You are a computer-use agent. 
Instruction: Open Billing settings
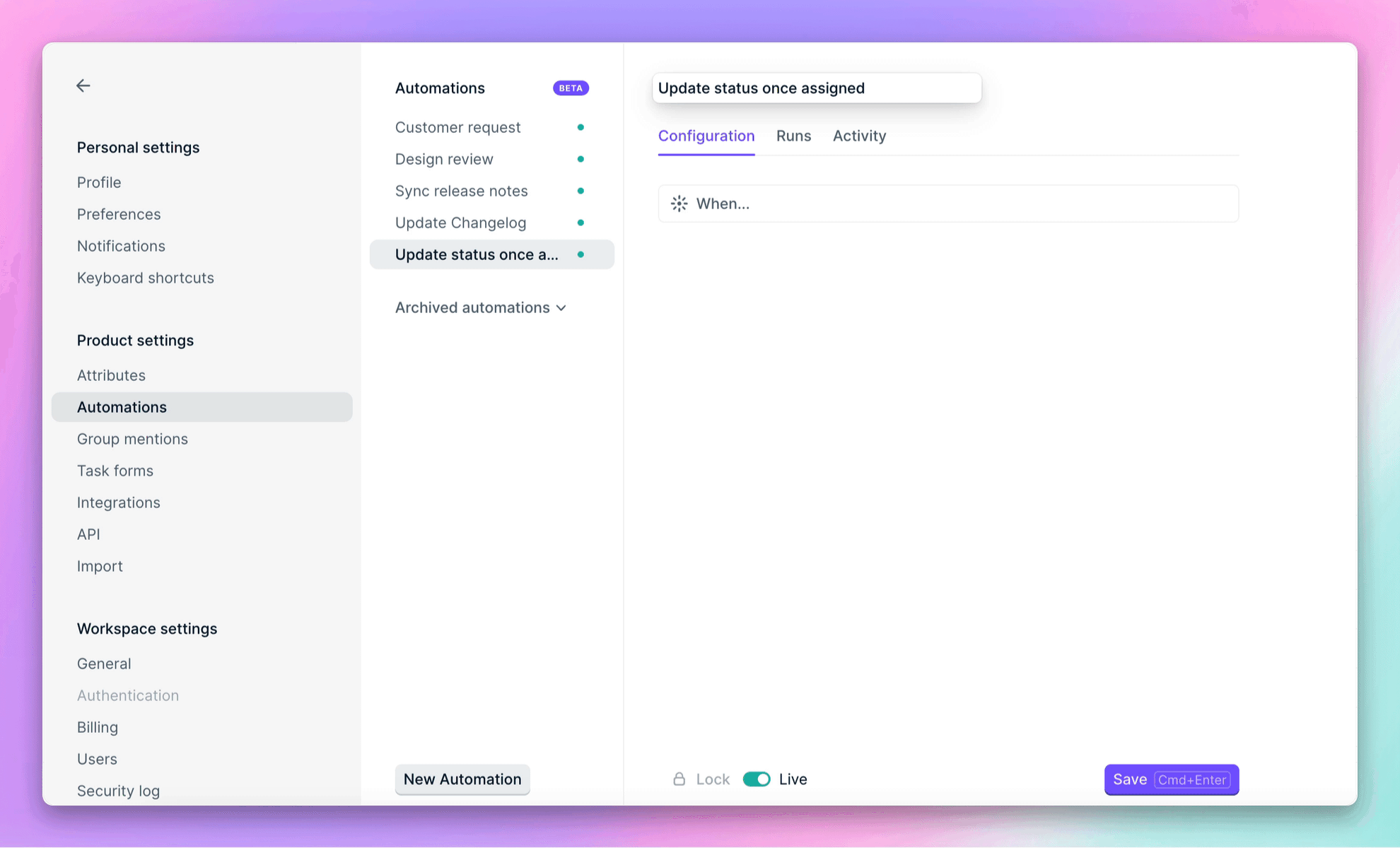pyautogui.click(x=98, y=727)
